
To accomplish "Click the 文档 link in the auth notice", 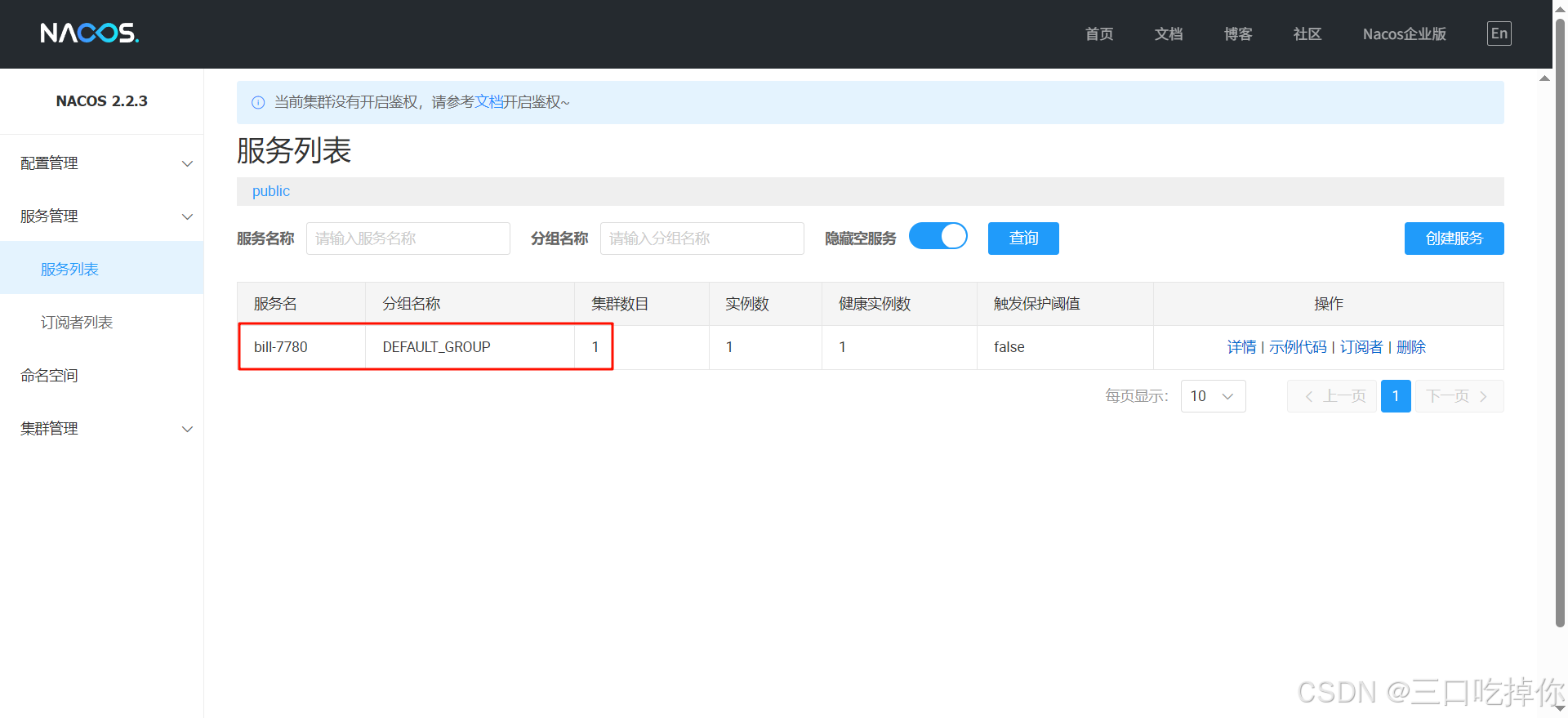I will tap(488, 102).
